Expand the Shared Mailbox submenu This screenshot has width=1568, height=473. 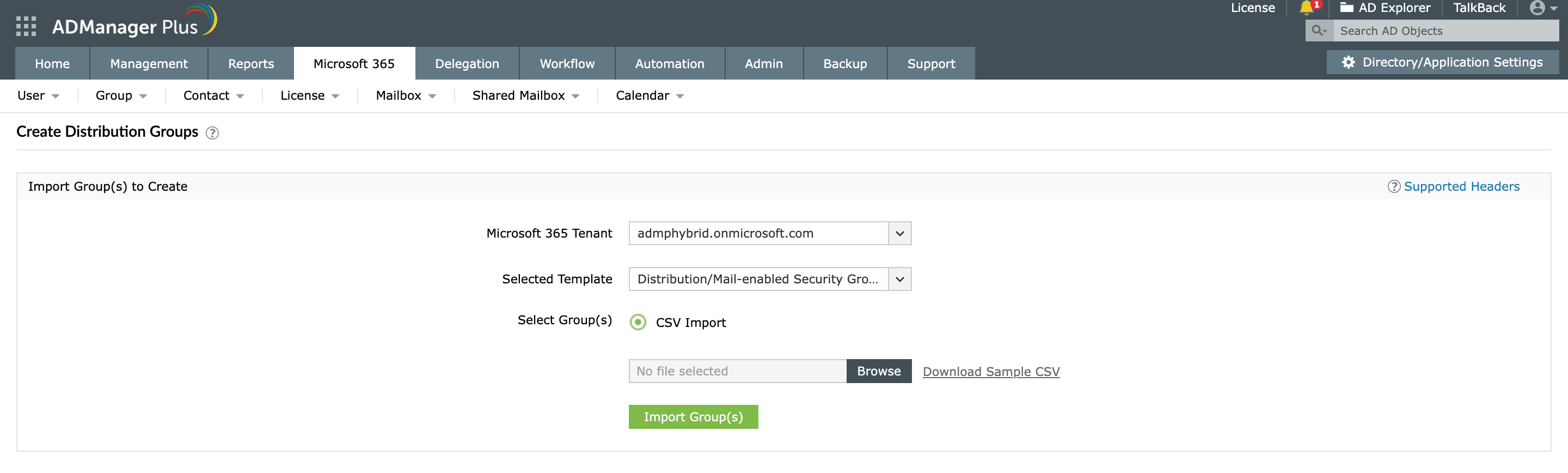tap(525, 96)
